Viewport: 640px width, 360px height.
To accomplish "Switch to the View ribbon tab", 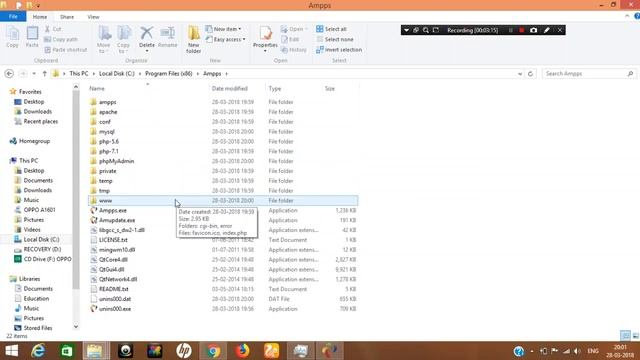I will pyautogui.click(x=93, y=17).
